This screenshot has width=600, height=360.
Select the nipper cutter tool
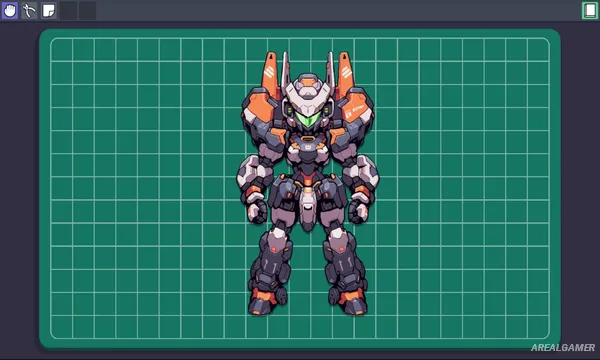pos(29,10)
